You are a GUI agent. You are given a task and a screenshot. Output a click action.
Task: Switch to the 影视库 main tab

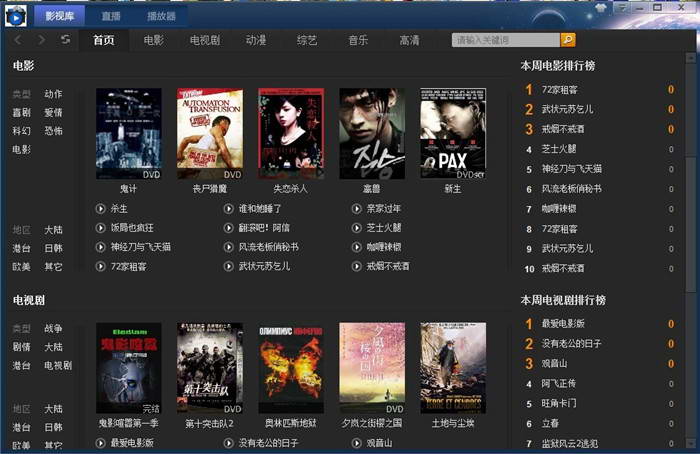pos(60,17)
